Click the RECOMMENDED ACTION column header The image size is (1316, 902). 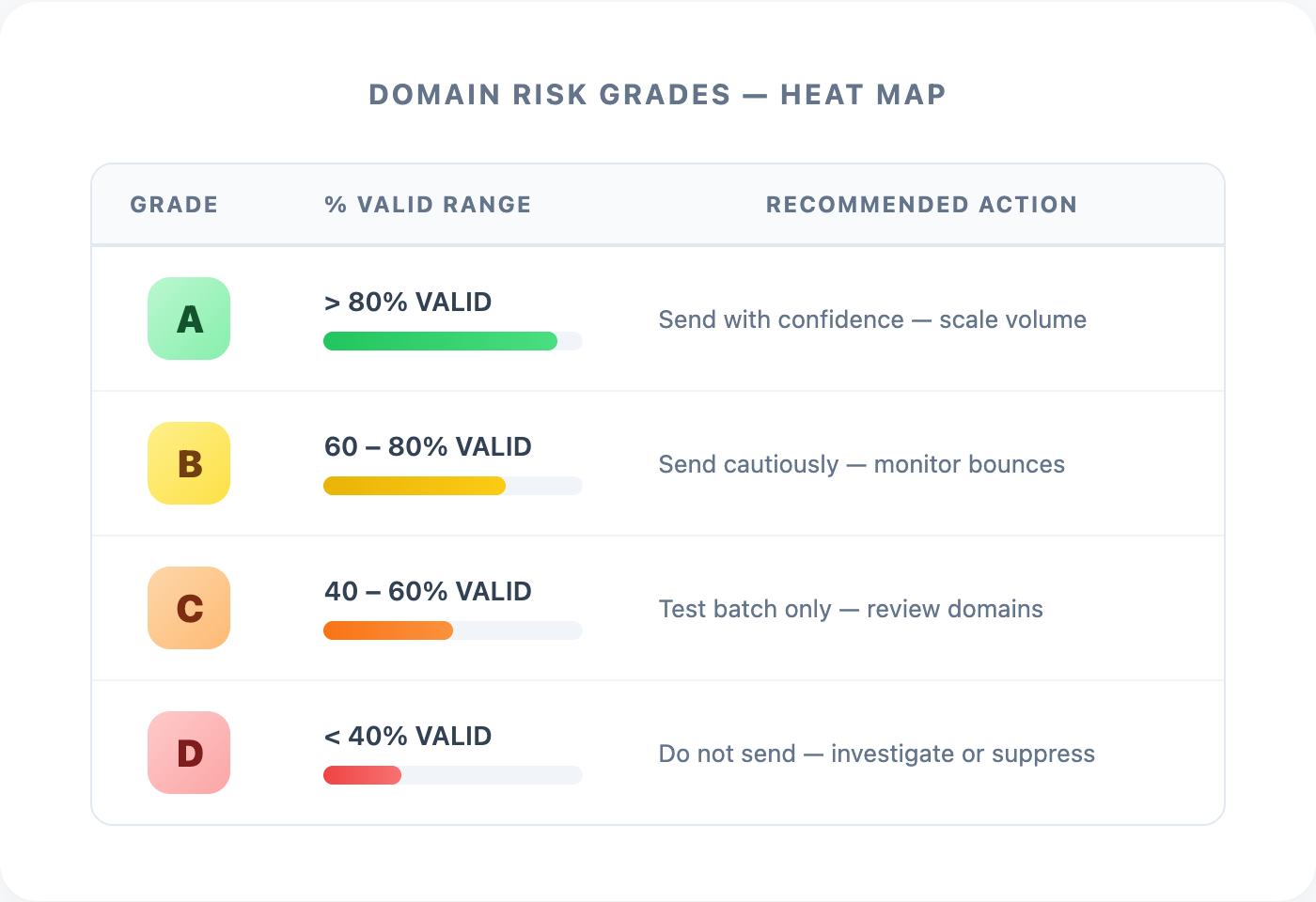[921, 205]
